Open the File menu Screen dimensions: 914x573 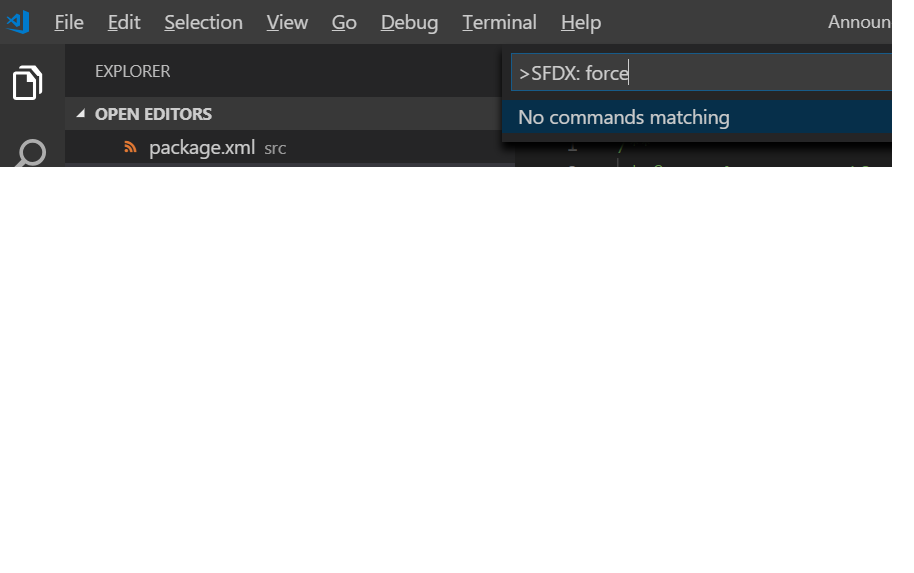pos(69,22)
